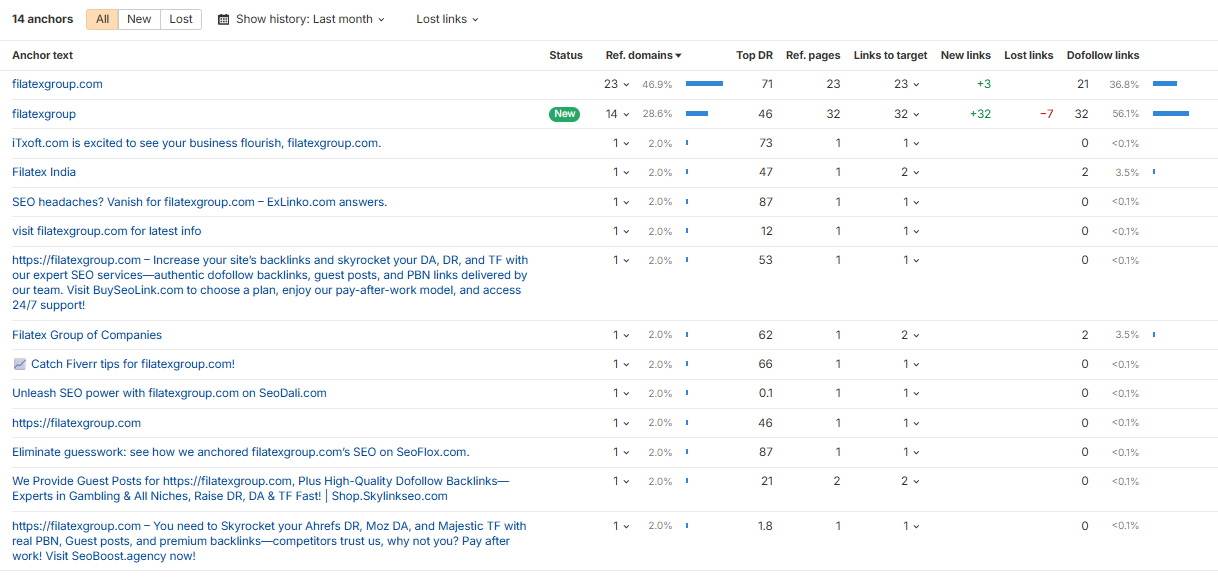1218x580 pixels.
Task: Sort by Dofollow links column header
Action: tap(1102, 56)
